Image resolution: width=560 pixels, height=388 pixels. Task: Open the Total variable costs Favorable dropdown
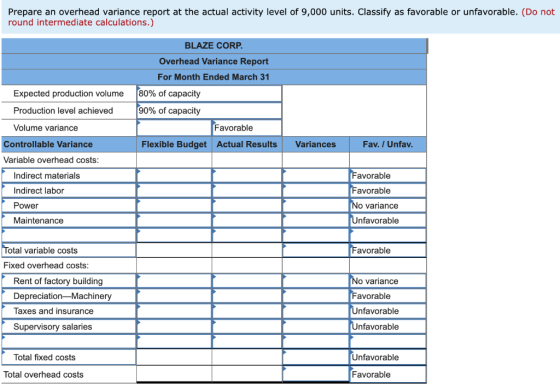[x=388, y=250]
